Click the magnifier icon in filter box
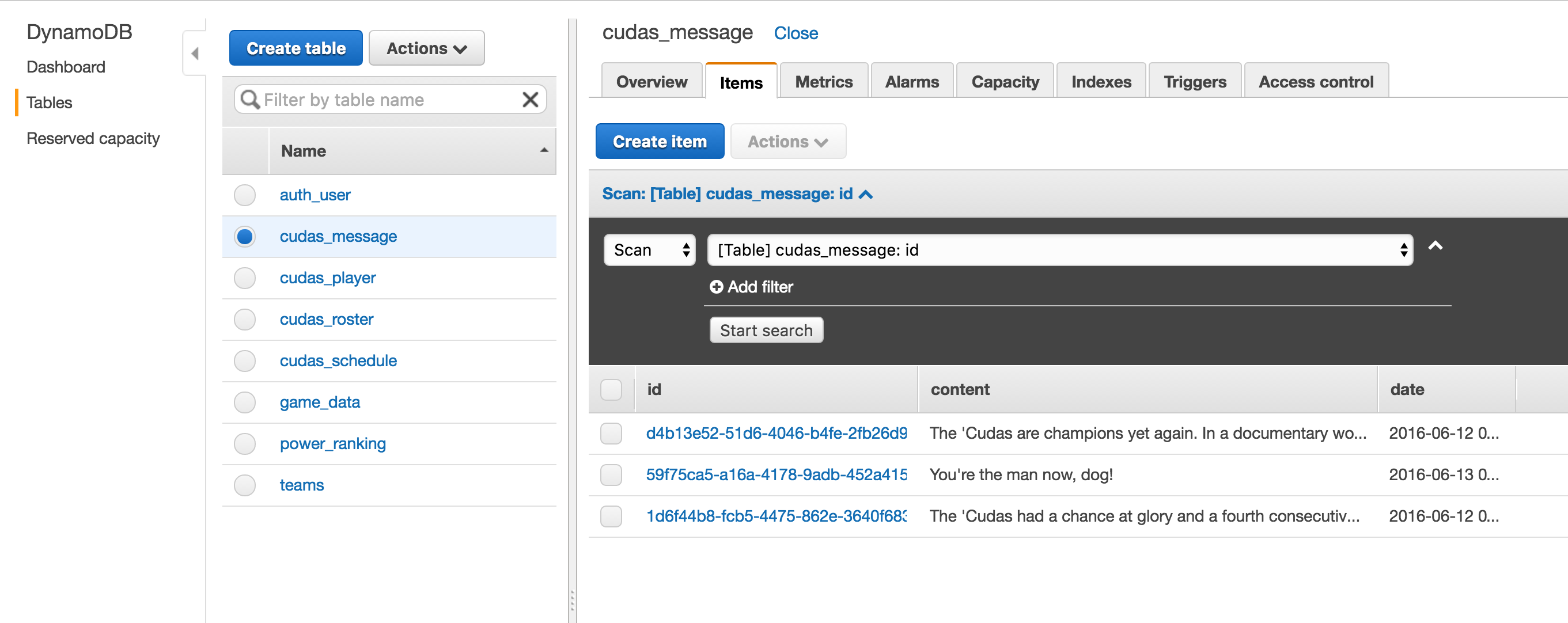1568x623 pixels. coord(249,99)
